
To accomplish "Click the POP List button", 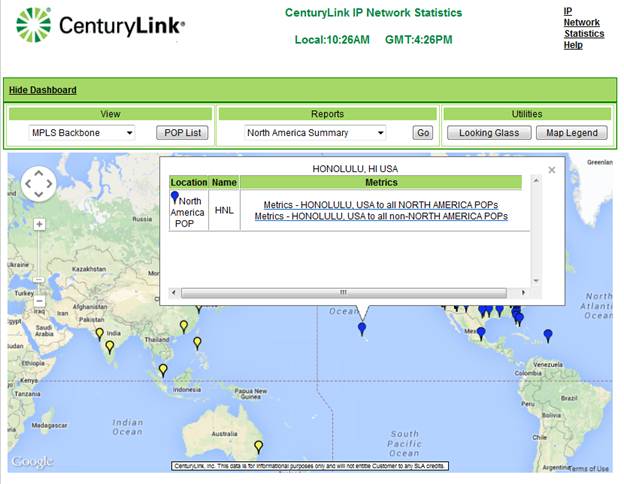I will click(x=182, y=133).
